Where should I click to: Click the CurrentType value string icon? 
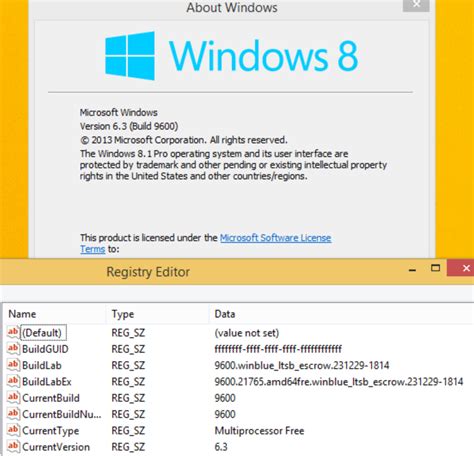pyautogui.click(x=13, y=430)
